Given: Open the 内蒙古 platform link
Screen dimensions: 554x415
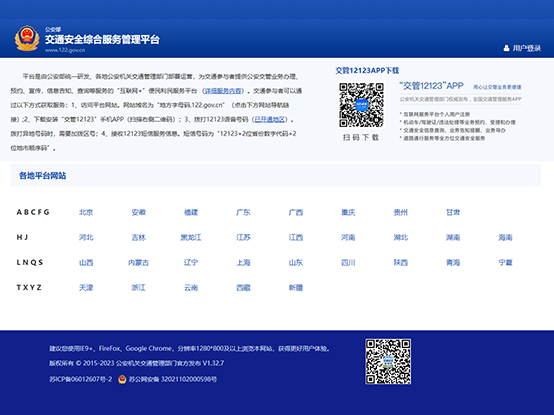Looking at the screenshot, I should pyautogui.click(x=138, y=262).
